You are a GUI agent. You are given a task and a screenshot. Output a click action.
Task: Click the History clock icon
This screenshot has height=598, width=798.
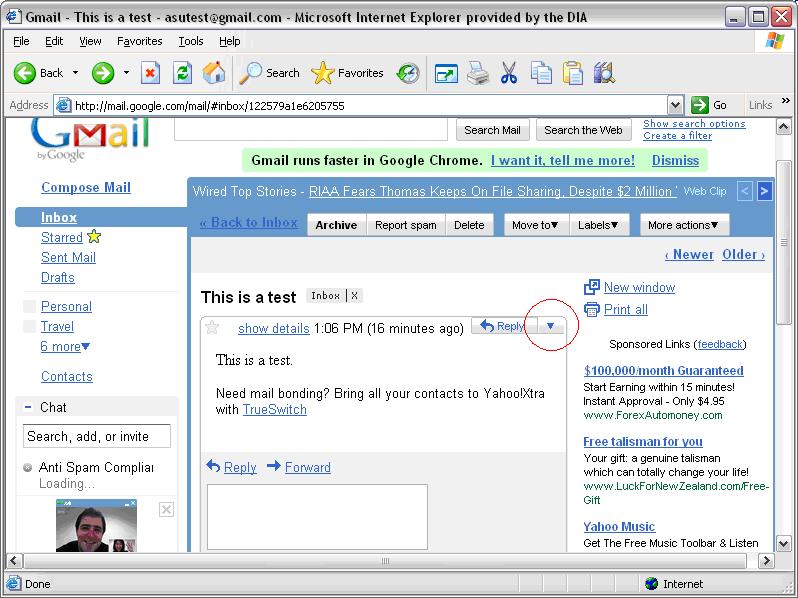point(408,73)
